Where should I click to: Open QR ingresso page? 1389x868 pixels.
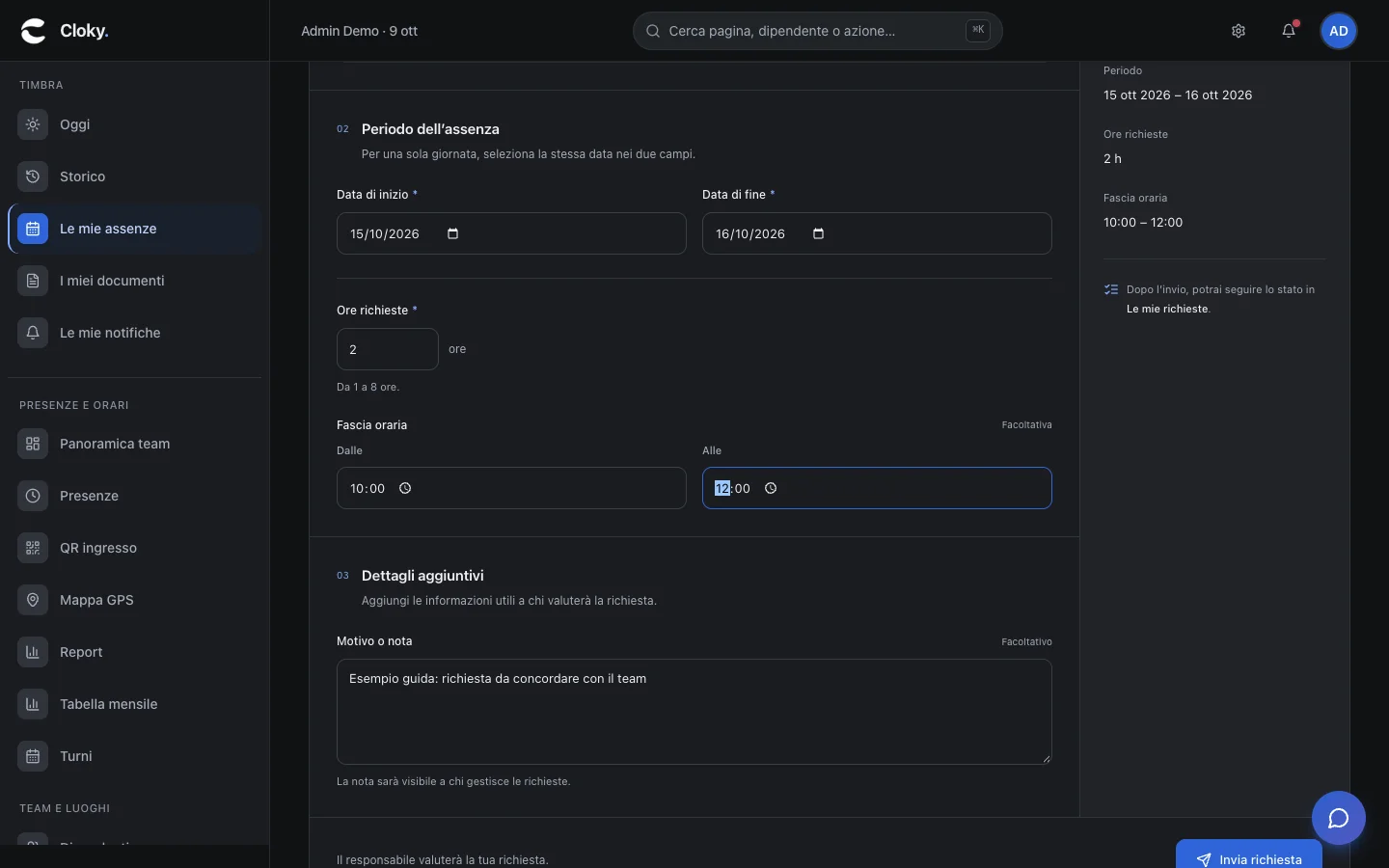[135, 548]
